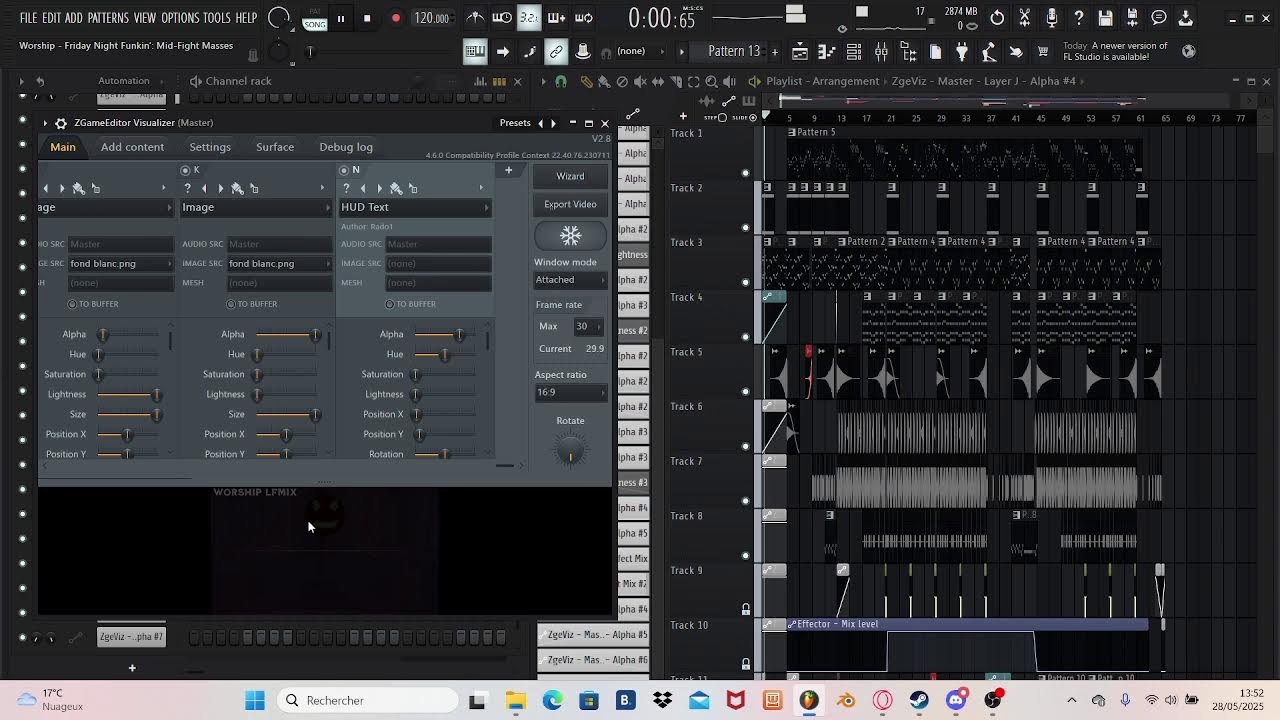Click the render/export download icon
Screen dimensions: 1280x720
pos(1185,18)
